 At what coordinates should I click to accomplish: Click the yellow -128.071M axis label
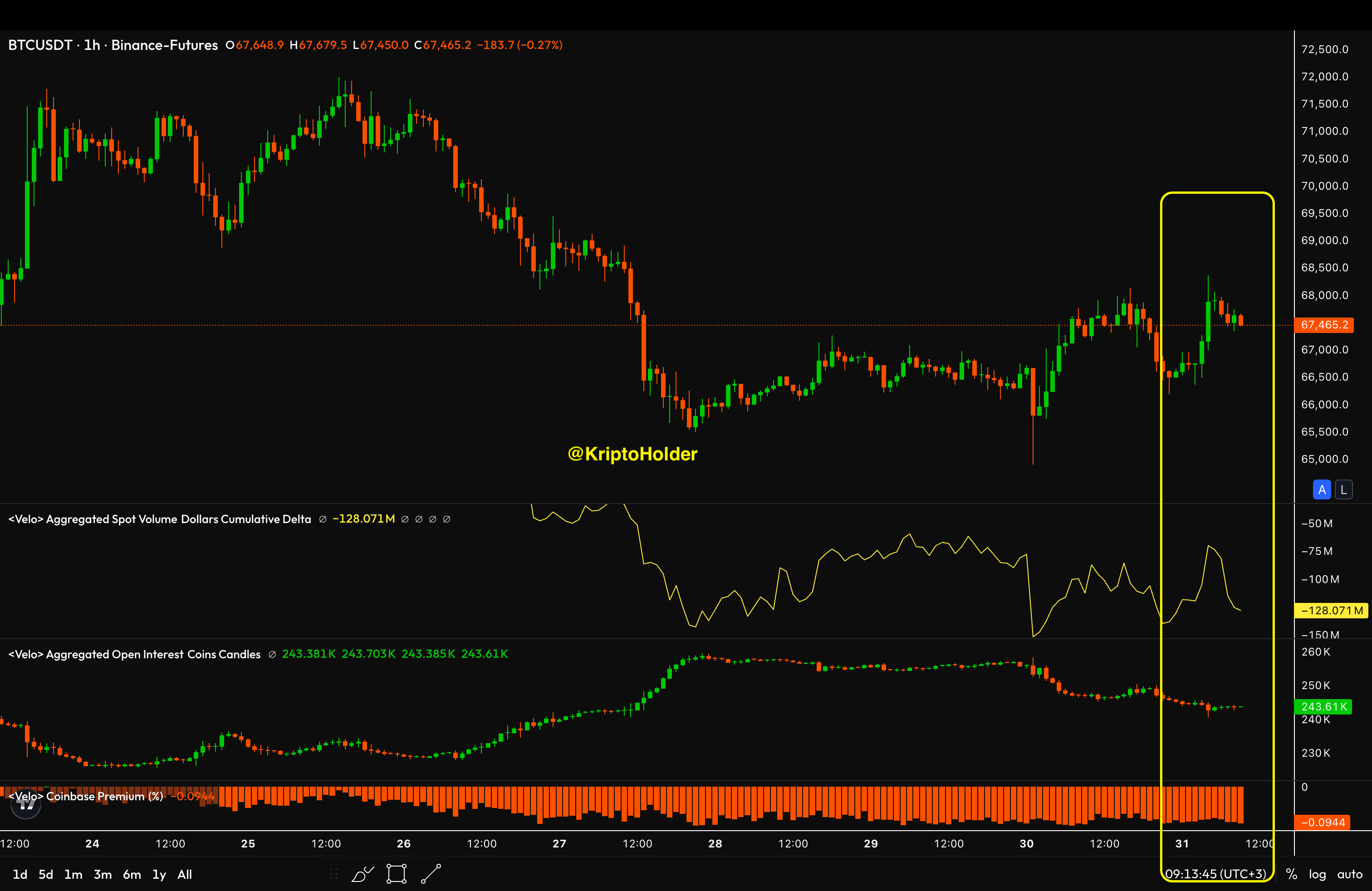(x=1331, y=610)
